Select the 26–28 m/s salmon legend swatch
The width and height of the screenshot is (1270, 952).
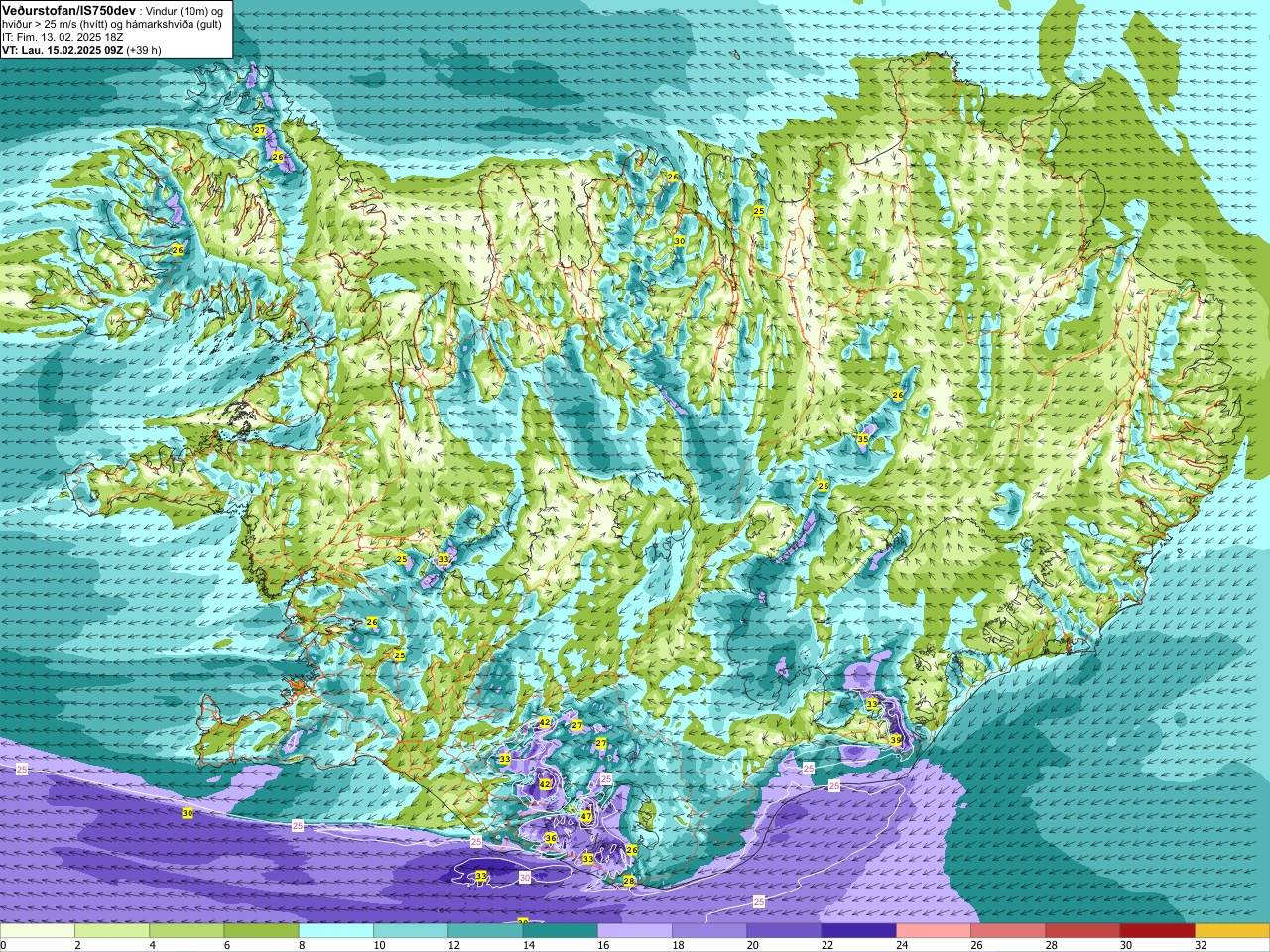1008,931
